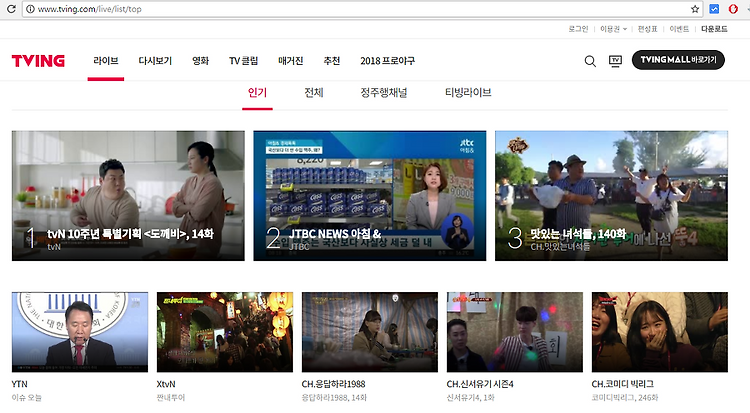The width and height of the screenshot is (750, 413).
Task: Open the rank 2 JTBC NEWS thumbnail
Action: pyautogui.click(x=370, y=196)
